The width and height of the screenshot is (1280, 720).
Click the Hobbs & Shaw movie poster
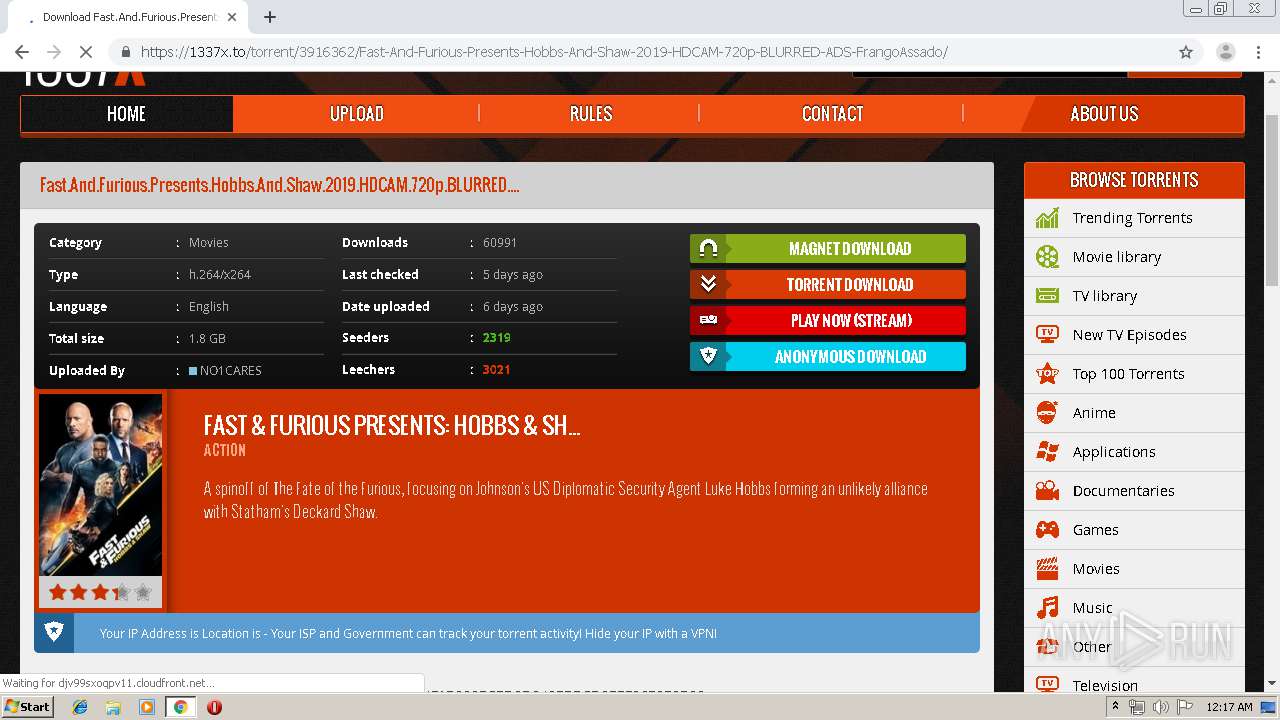100,485
